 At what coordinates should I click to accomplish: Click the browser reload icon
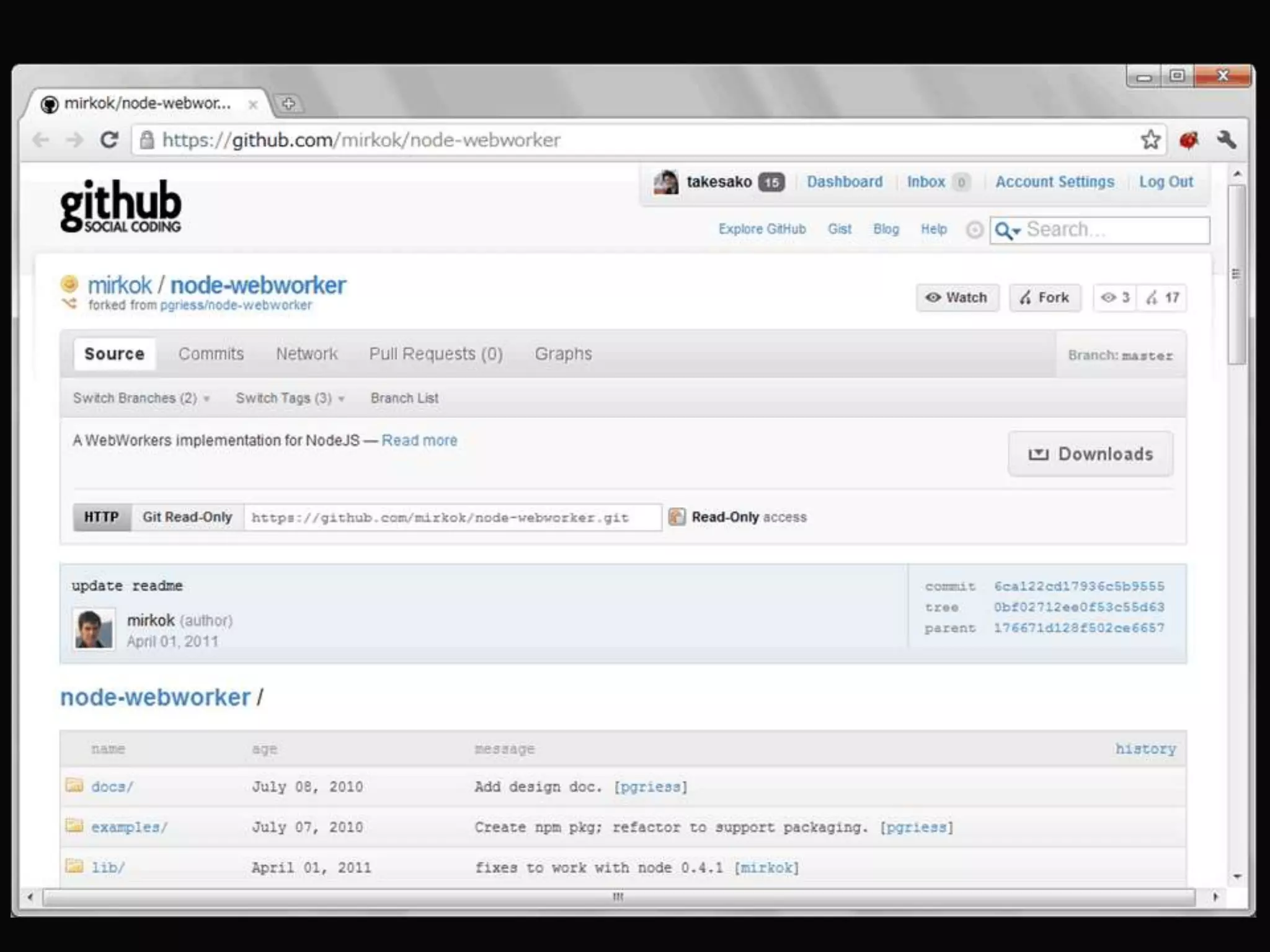(109, 140)
